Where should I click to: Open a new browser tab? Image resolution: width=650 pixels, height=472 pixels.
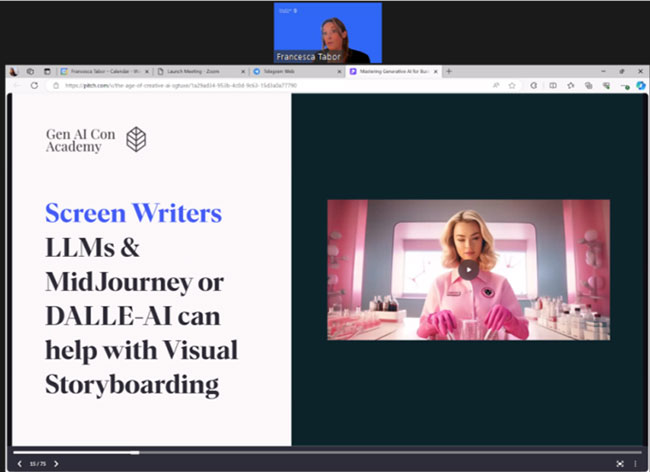point(449,71)
